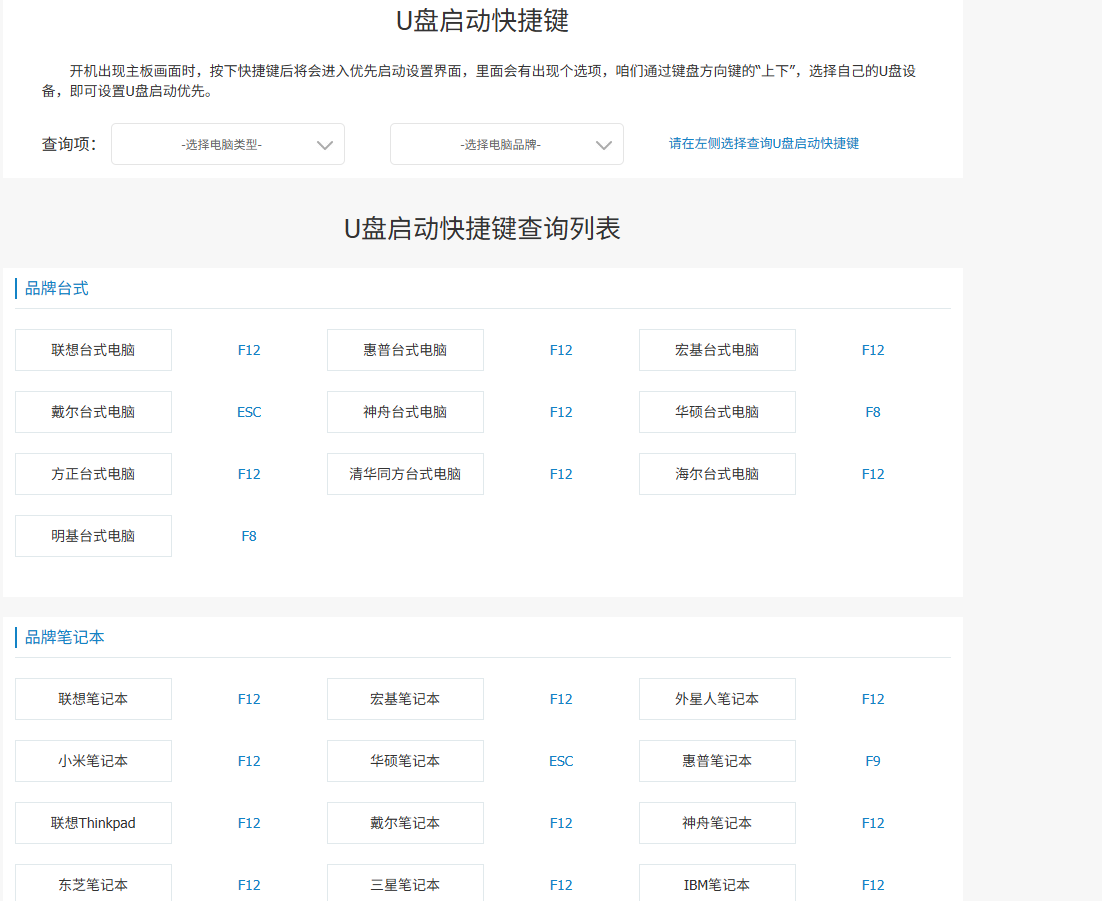1102x901 pixels.
Task: Choose the 华硕台式电脑 entry
Action: (718, 412)
